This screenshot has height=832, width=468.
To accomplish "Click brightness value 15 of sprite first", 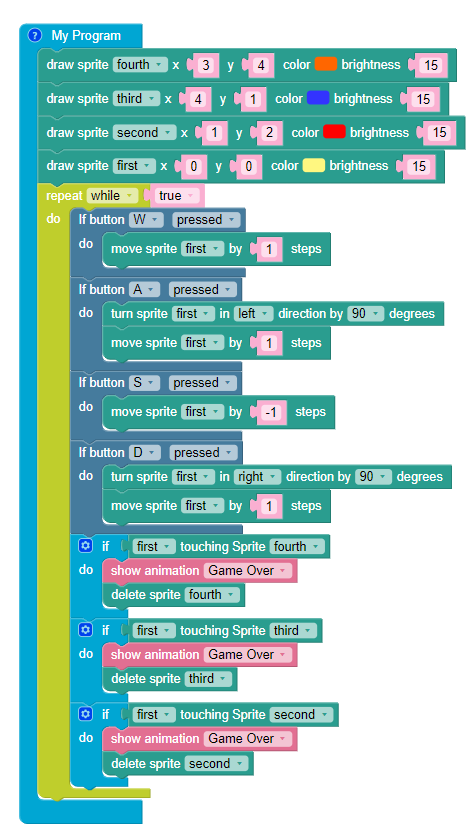I will pos(419,167).
